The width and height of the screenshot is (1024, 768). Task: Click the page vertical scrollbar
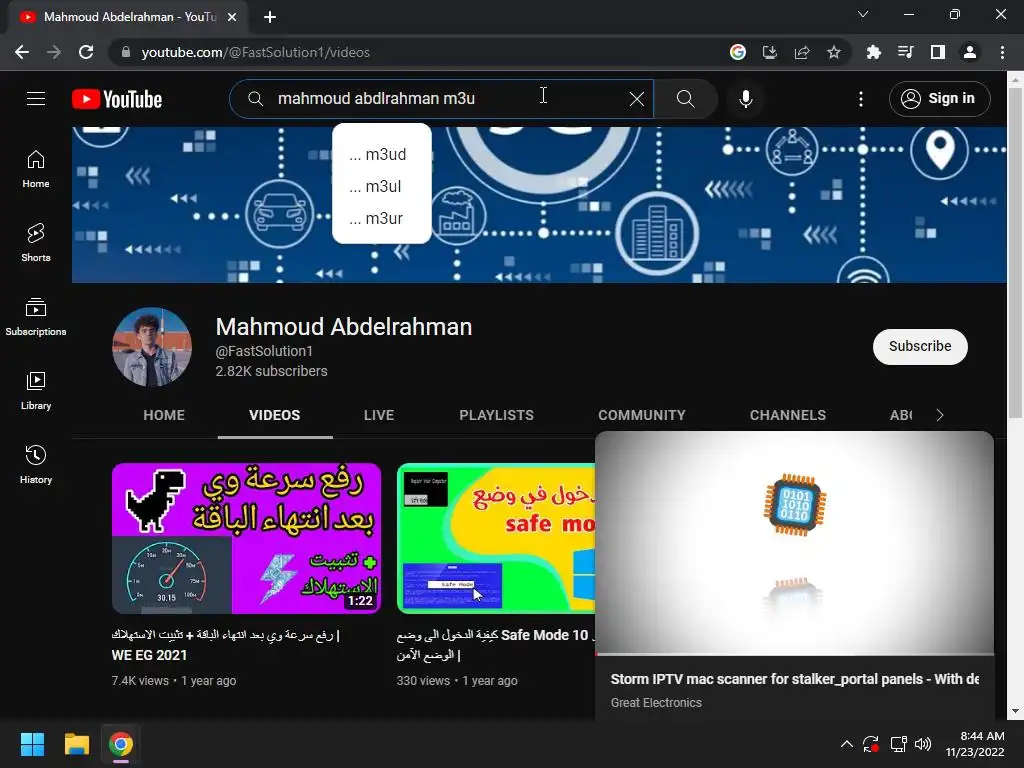click(1015, 253)
